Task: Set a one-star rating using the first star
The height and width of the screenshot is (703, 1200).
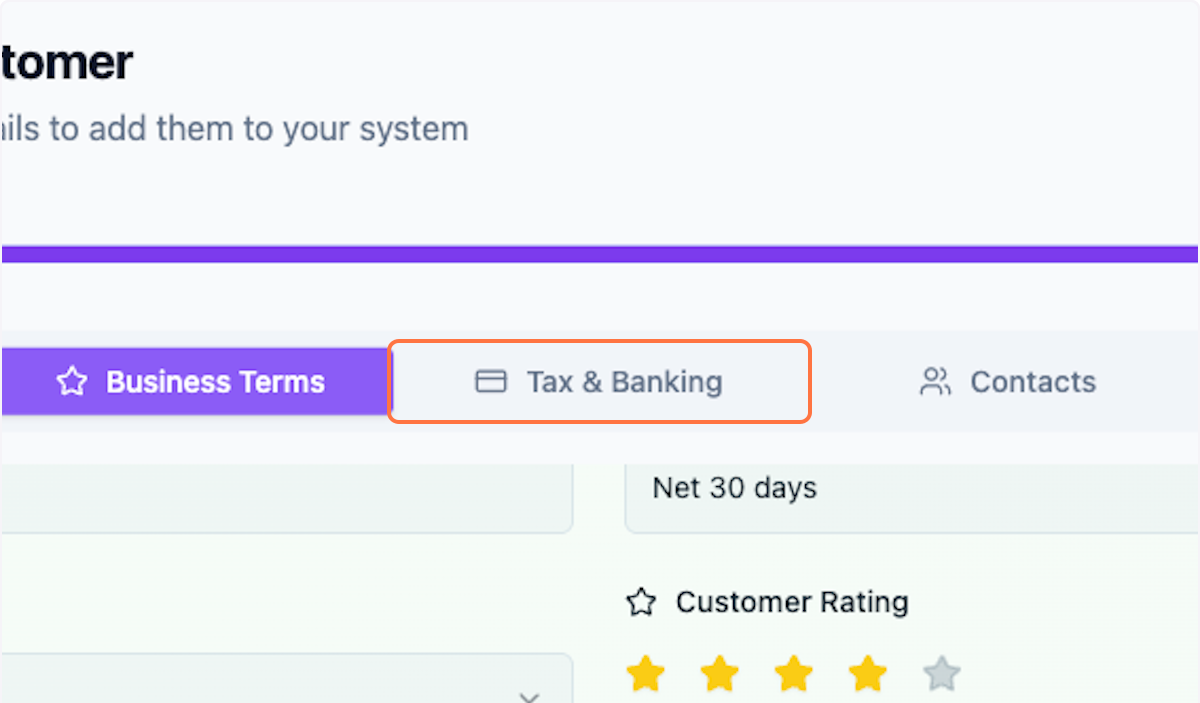Action: click(646, 673)
